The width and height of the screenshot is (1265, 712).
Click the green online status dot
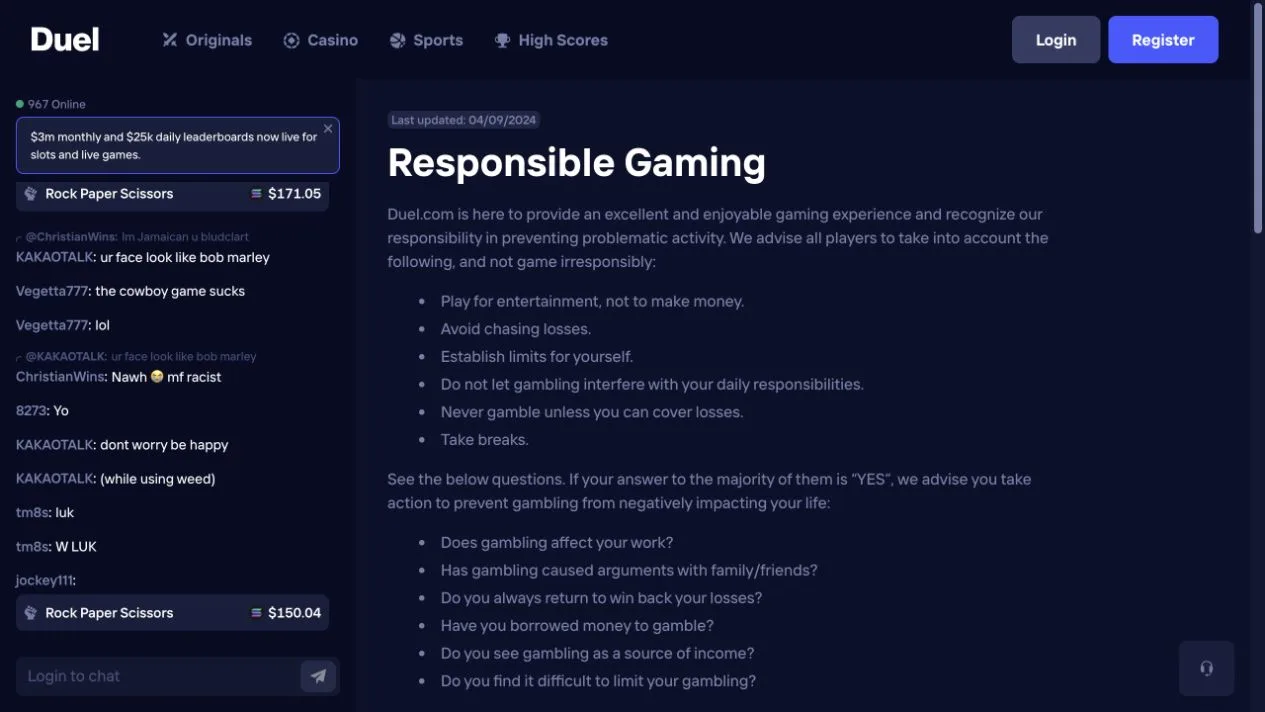coord(20,104)
